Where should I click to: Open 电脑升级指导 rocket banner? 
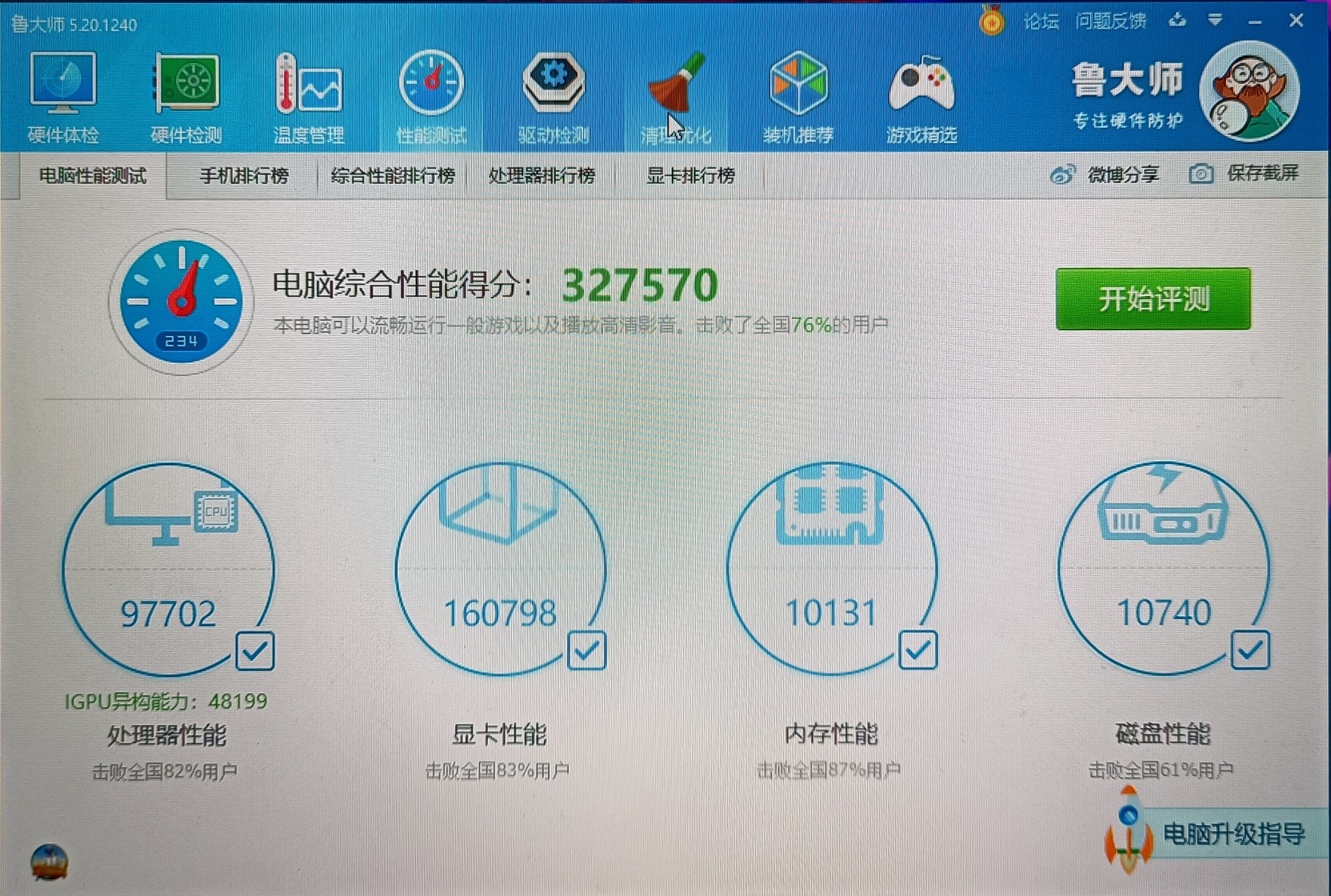[1214, 835]
